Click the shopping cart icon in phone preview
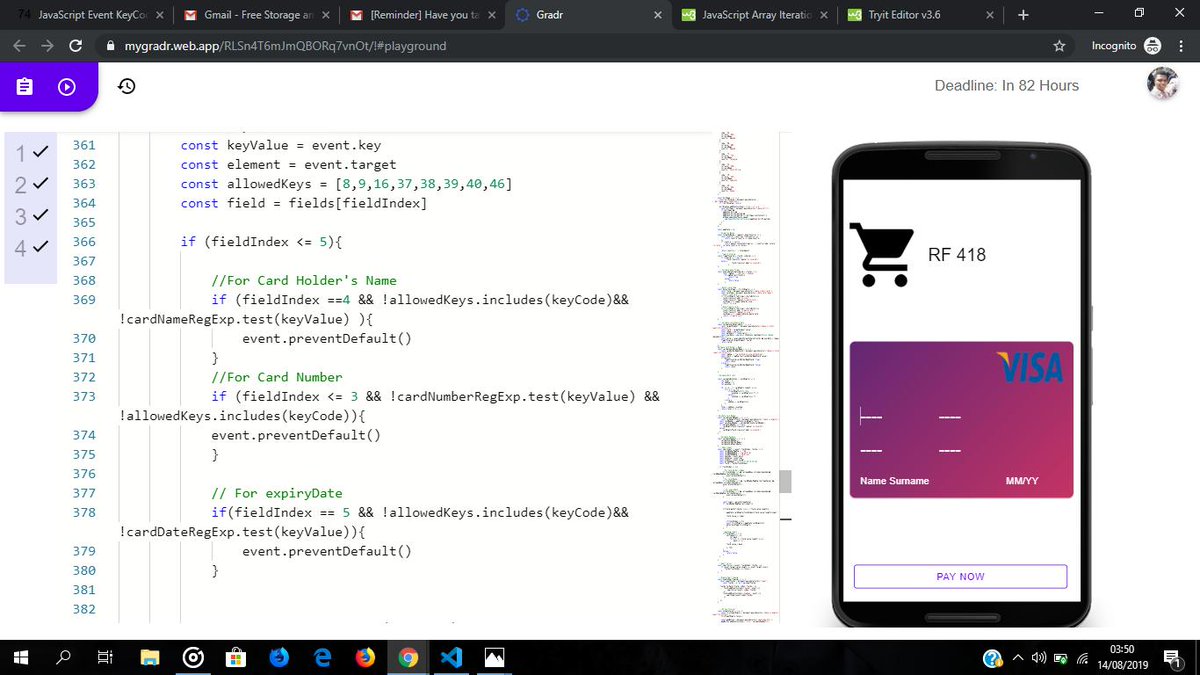The width and height of the screenshot is (1200, 675). (881, 254)
